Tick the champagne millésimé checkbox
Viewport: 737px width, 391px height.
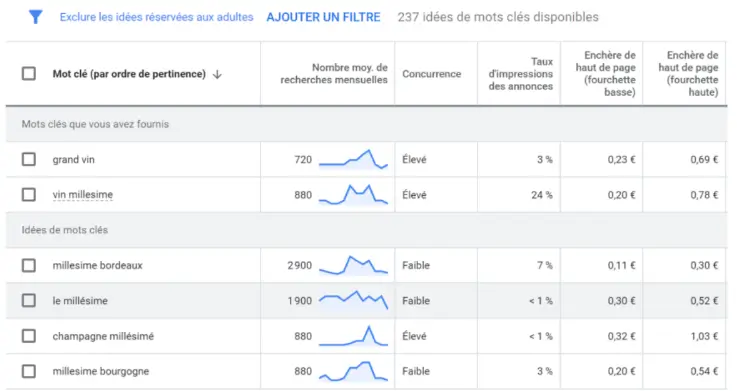pos(29,336)
